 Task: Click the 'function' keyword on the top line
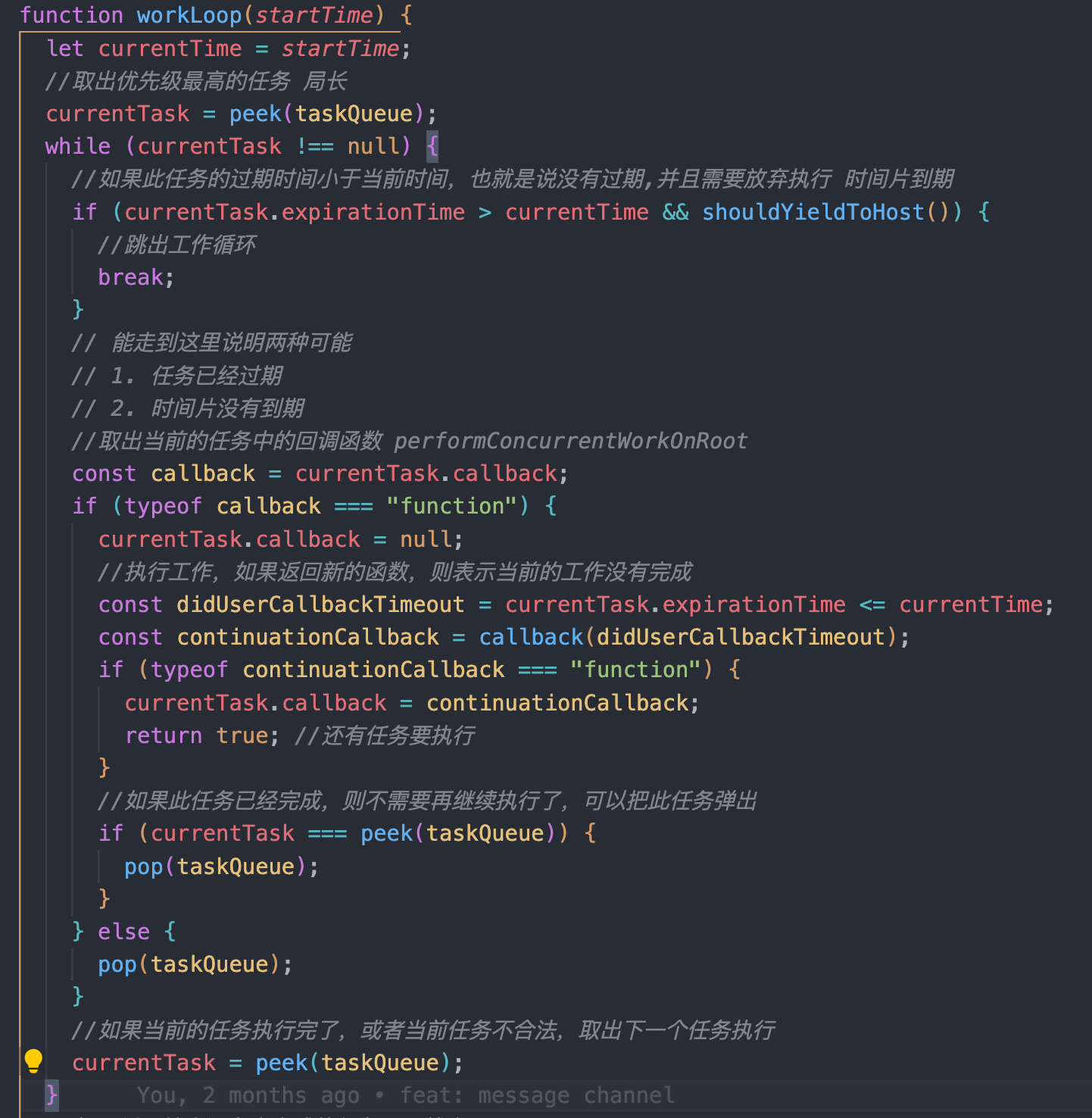[x=71, y=15]
